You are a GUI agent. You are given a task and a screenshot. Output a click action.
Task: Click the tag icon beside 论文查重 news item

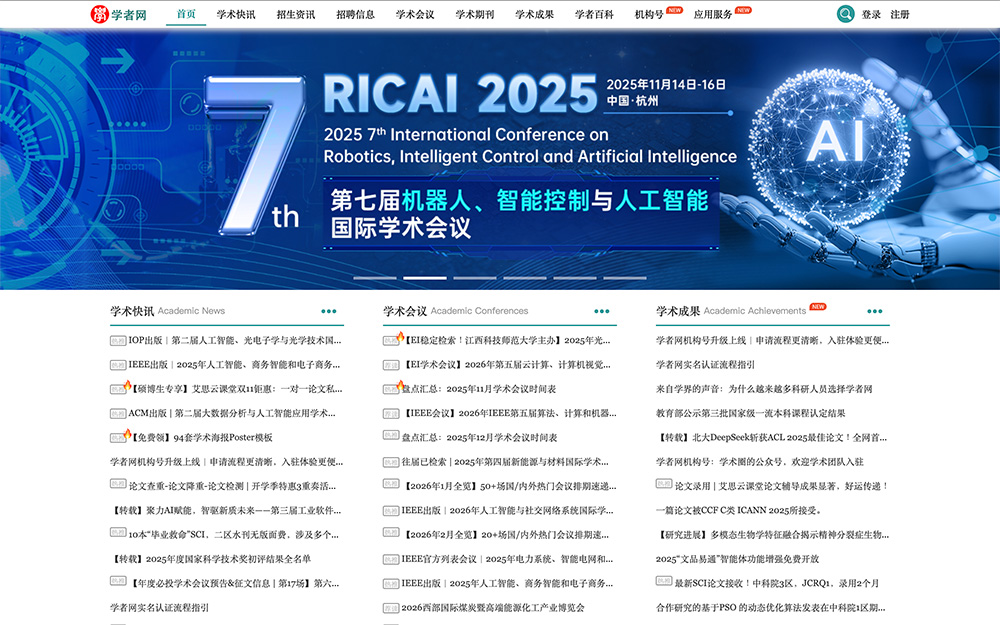pyautogui.click(x=118, y=486)
